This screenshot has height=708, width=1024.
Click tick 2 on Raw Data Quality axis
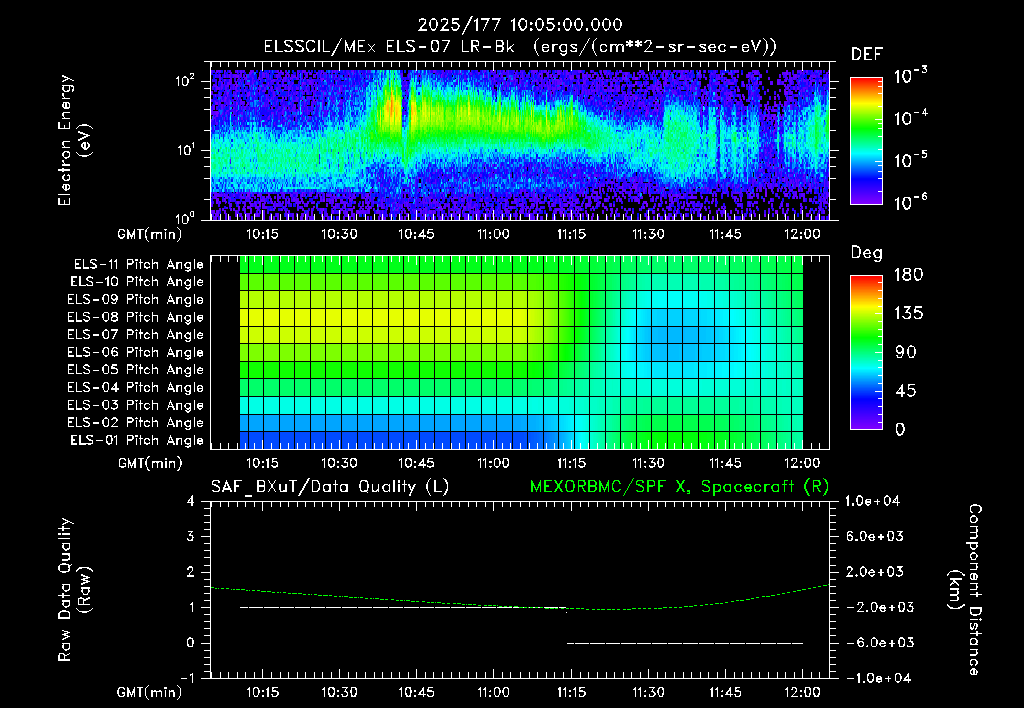[191, 571]
